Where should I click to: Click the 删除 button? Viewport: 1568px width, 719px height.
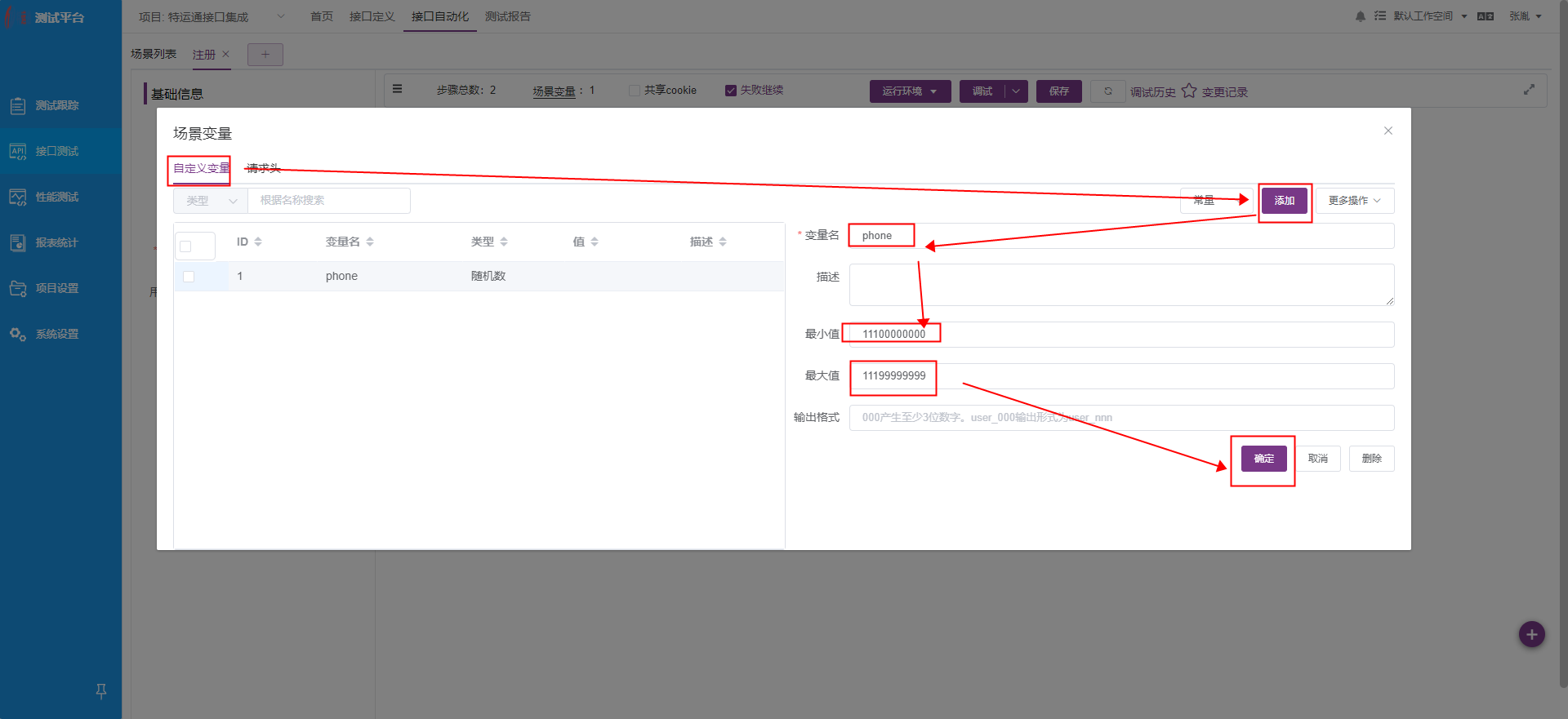pyautogui.click(x=1372, y=459)
